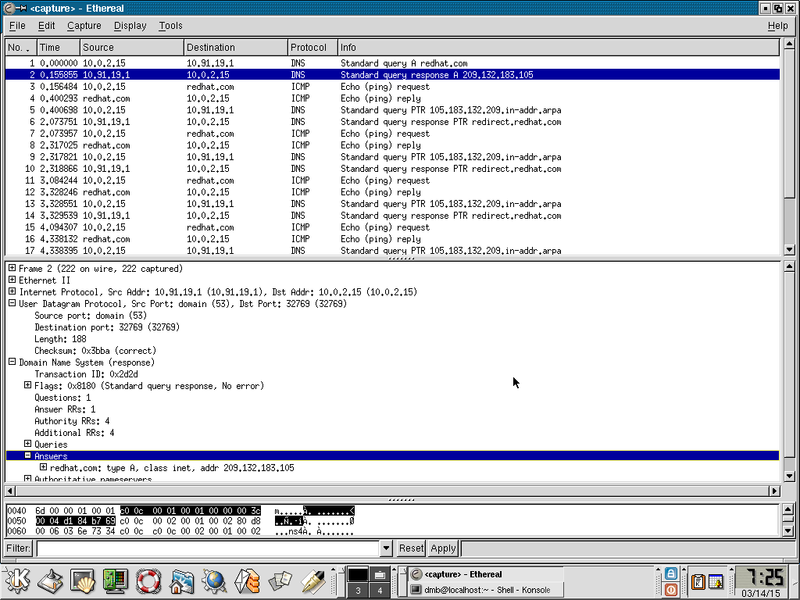The image size is (800, 600).
Task: Click the red logout power icon
Action: coord(671,589)
